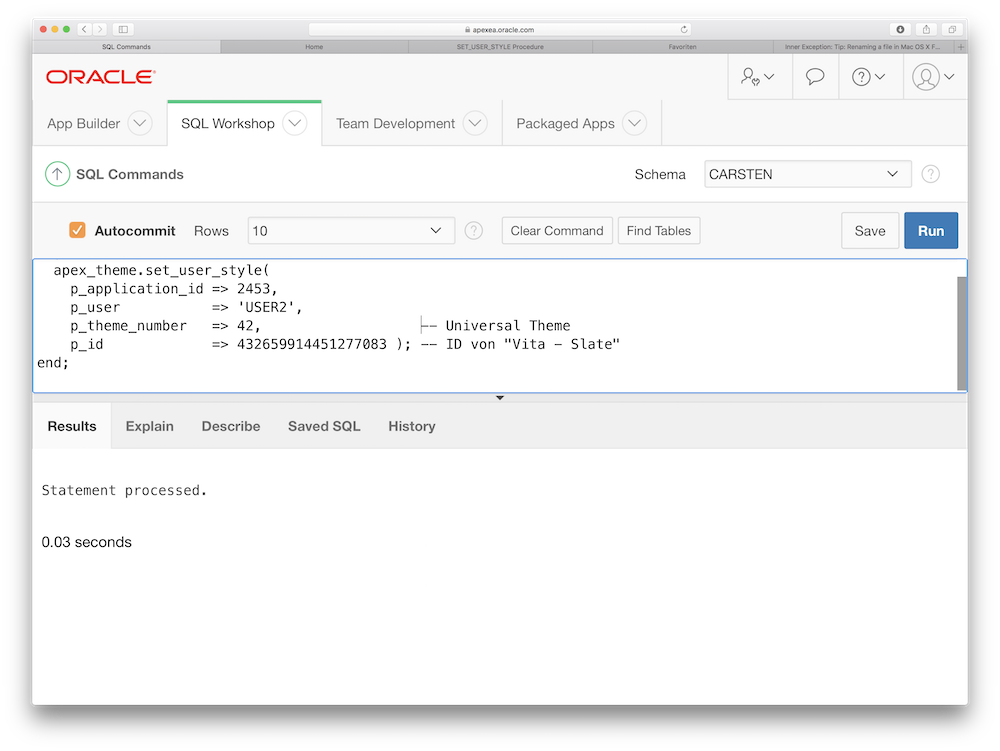Switch to the SET_USER_STYLE Procedure browser tab

(x=500, y=46)
